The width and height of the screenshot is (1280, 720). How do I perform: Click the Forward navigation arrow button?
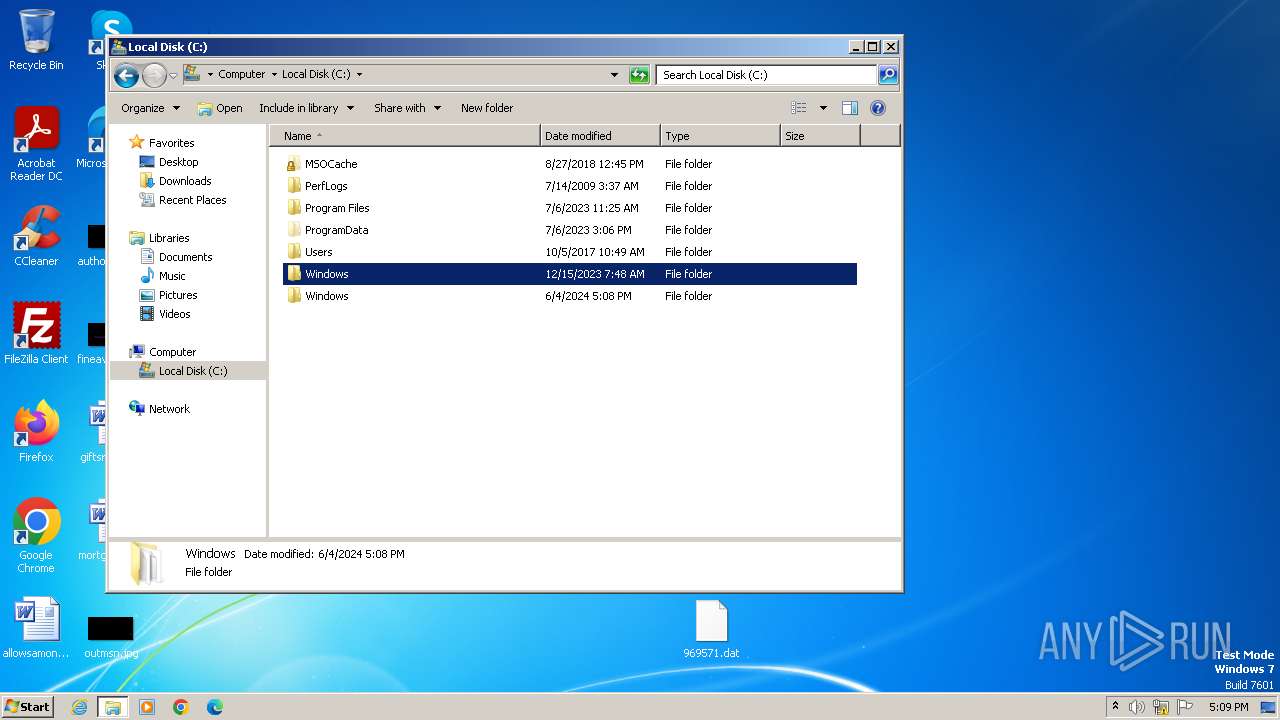point(154,75)
